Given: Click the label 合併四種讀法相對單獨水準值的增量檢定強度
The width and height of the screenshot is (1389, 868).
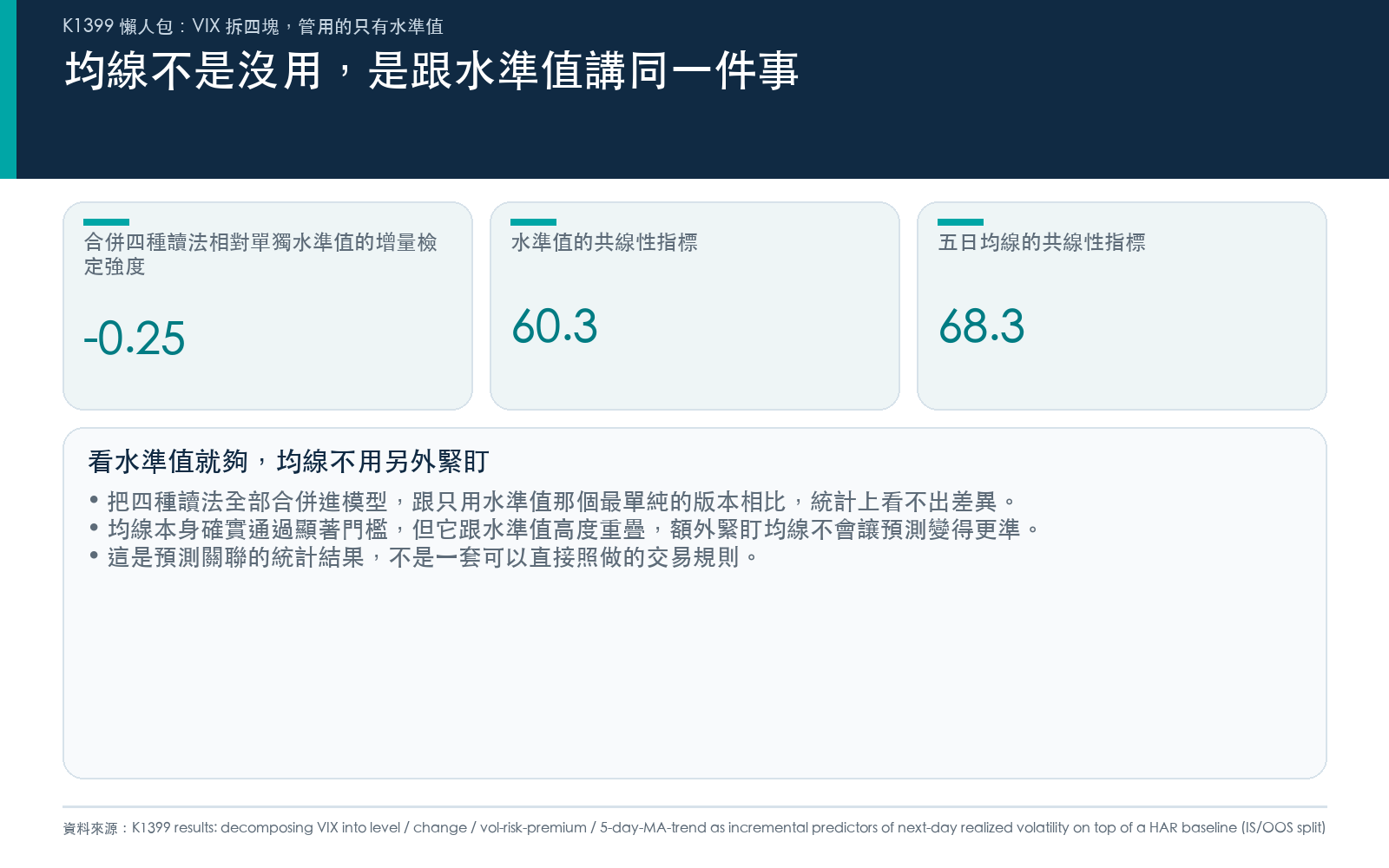Looking at the screenshot, I should coord(260,254).
